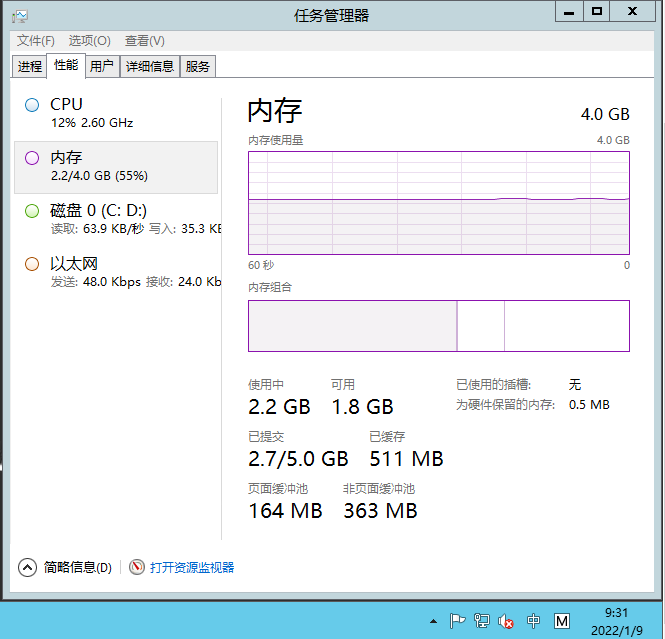Click the Task Manager title bar icon
The height and width of the screenshot is (639, 665).
click(x=20, y=15)
